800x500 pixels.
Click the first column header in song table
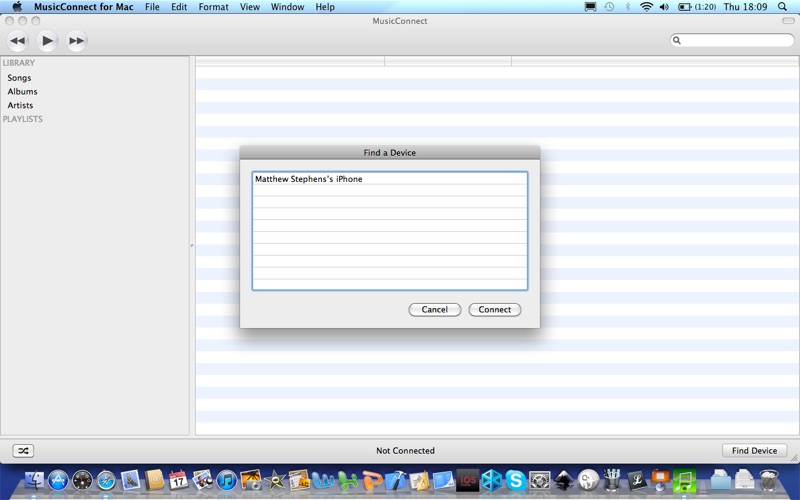click(290, 61)
